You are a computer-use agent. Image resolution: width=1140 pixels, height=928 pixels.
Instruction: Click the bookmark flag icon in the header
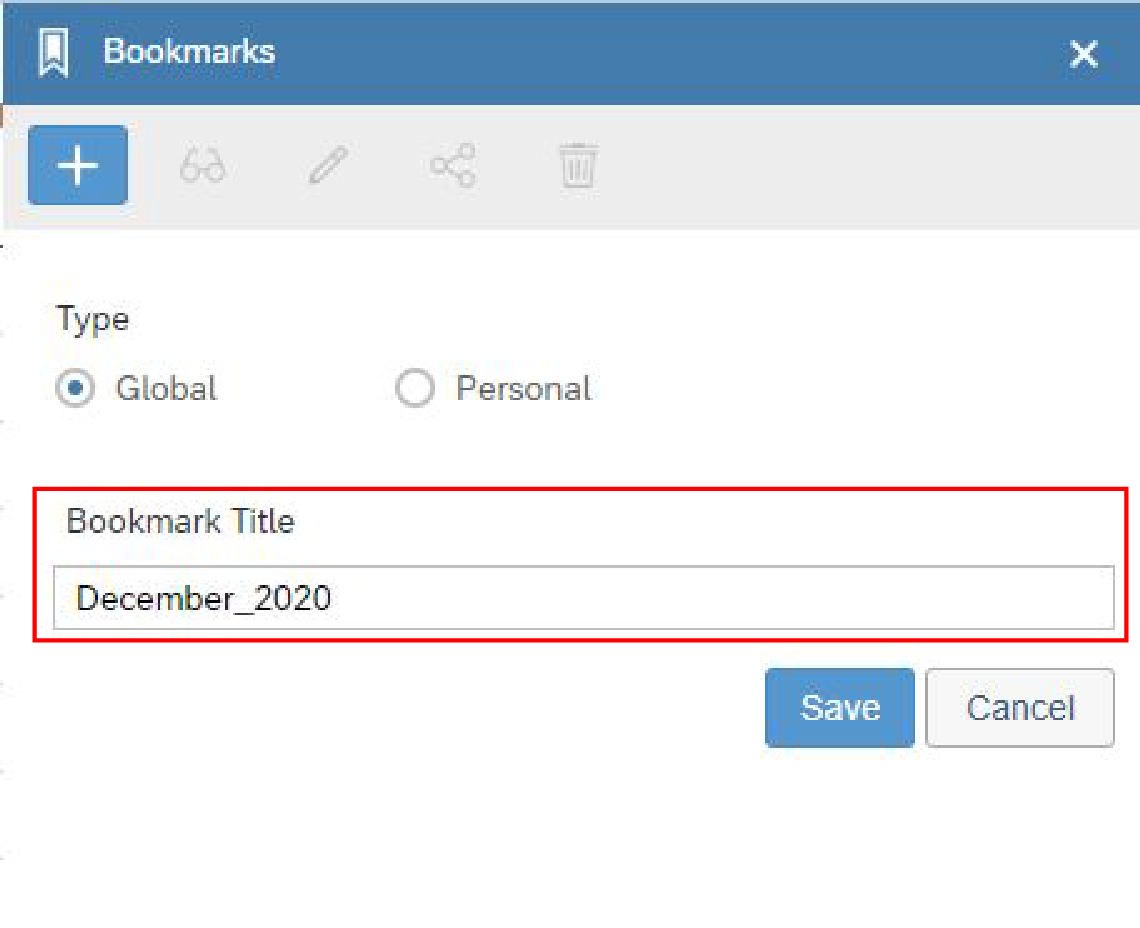55,52
